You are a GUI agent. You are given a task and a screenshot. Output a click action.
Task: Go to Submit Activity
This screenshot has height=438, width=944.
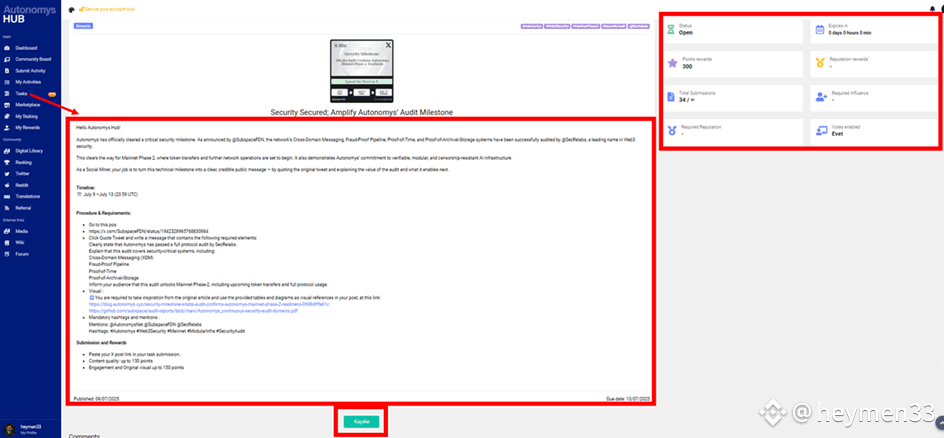pyautogui.click(x=30, y=70)
